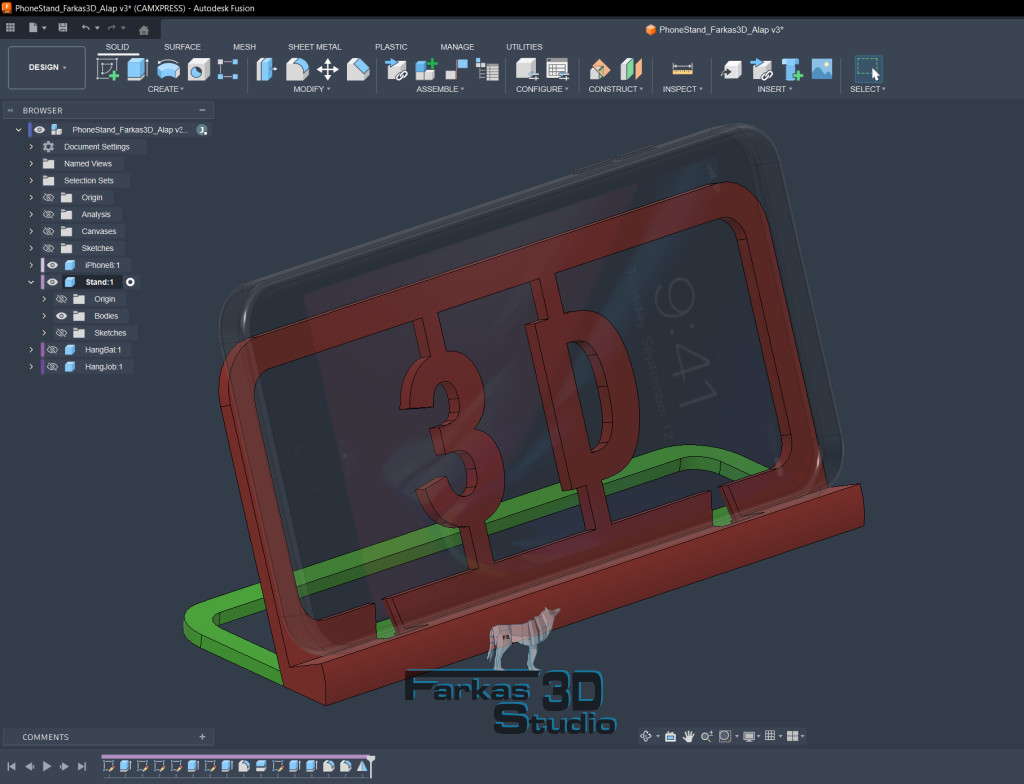1024x784 pixels.
Task: Click the Measure tool under Inspect
Action: point(682,69)
